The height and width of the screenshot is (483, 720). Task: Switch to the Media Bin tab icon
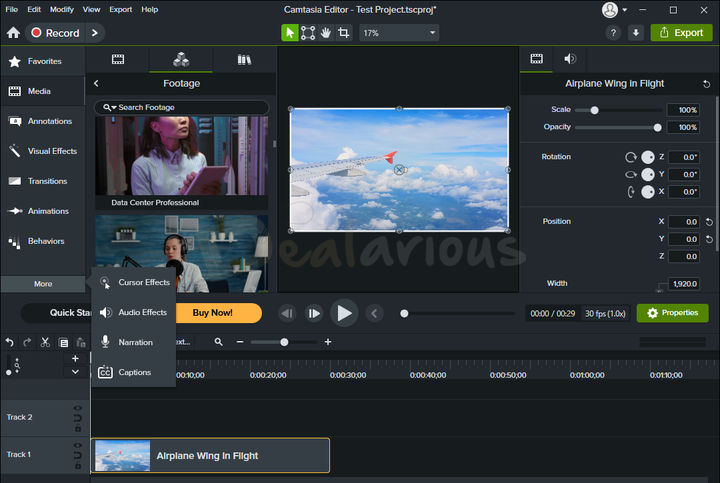[x=118, y=59]
